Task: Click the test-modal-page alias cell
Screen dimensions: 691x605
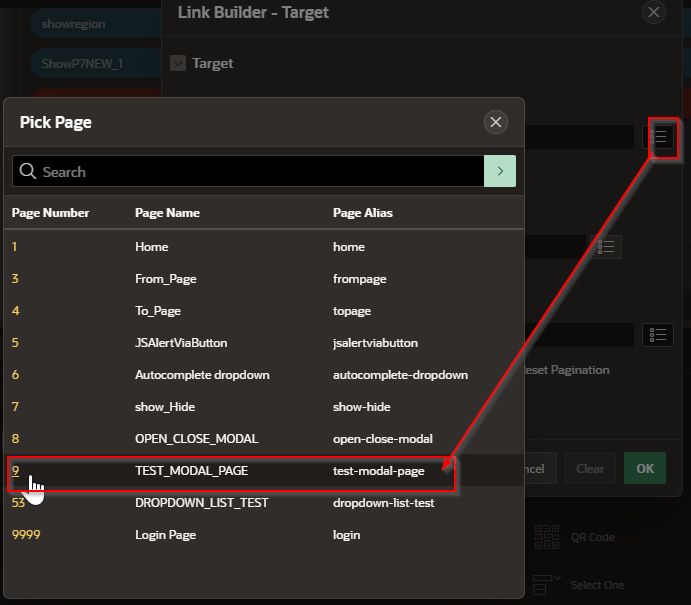Action: (x=379, y=471)
